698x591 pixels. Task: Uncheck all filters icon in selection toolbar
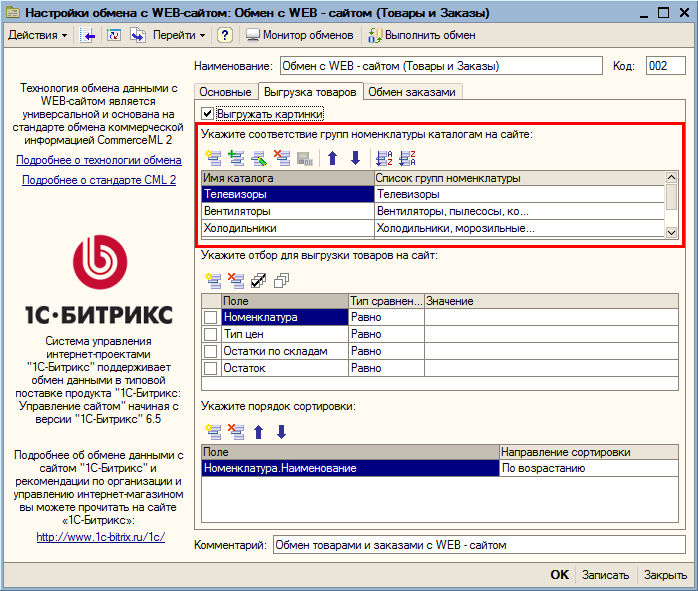(281, 281)
